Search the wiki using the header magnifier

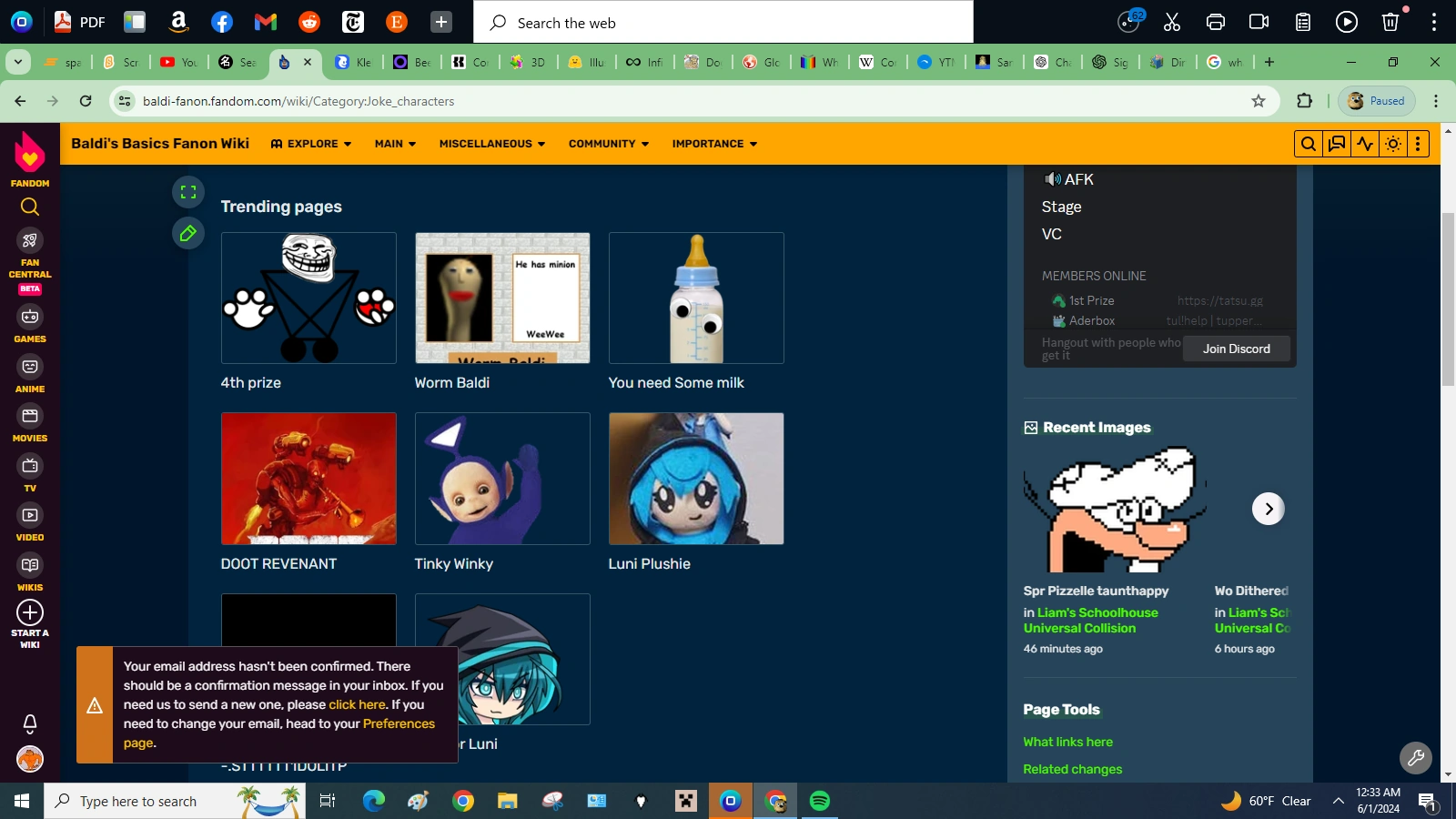pyautogui.click(x=1309, y=144)
